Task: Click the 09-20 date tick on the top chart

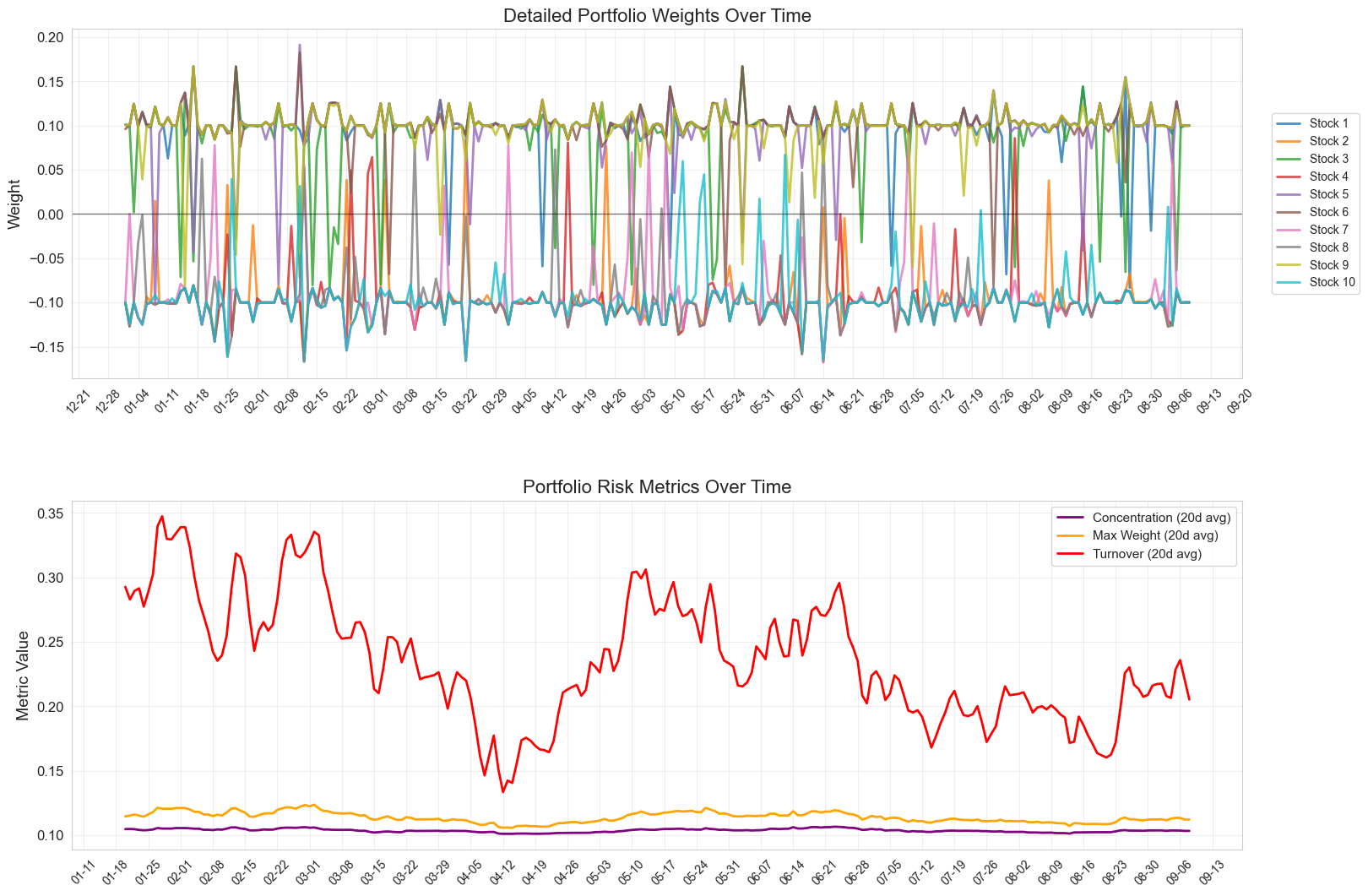Action: pos(1240,401)
